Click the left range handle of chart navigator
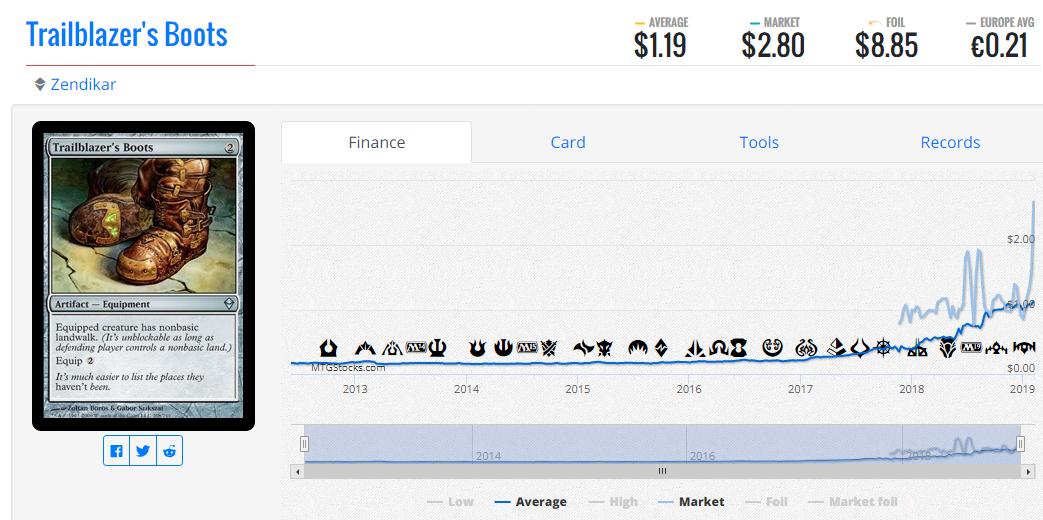1043x520 pixels. coord(305,444)
